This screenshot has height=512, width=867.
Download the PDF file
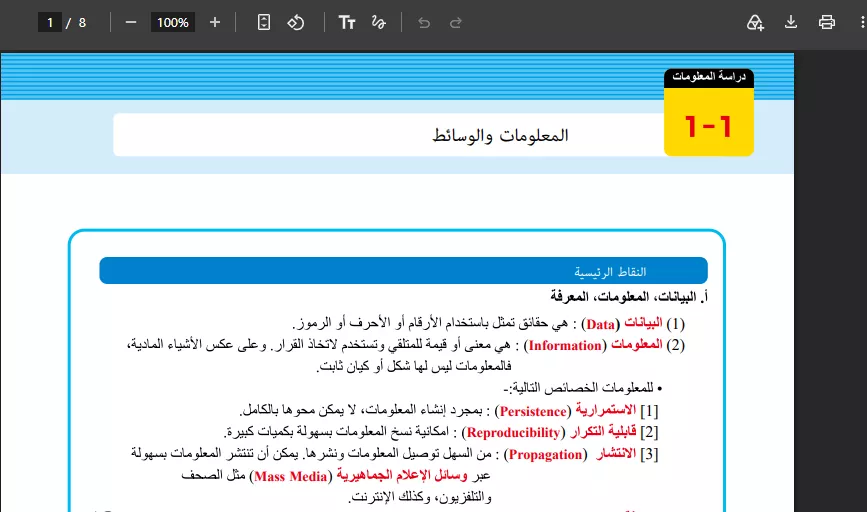point(791,23)
